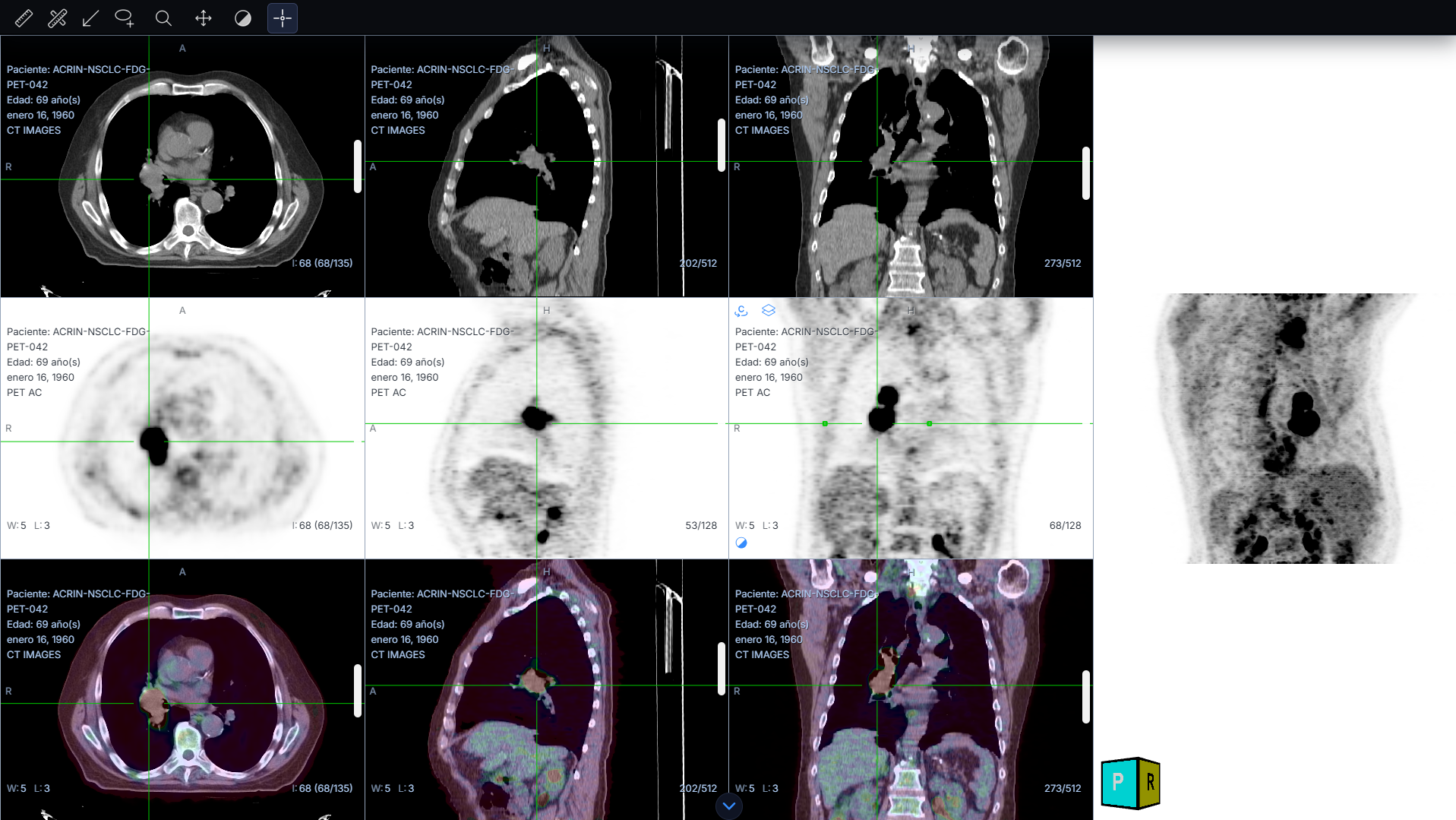This screenshot has width=1456, height=820.
Task: Click CT IMAGES label in axial CT viewport
Action: click(x=33, y=130)
